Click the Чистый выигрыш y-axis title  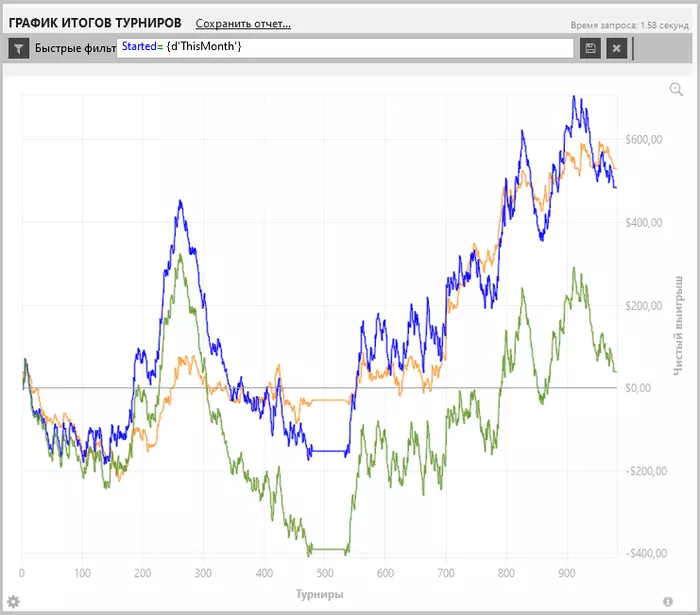click(678, 326)
